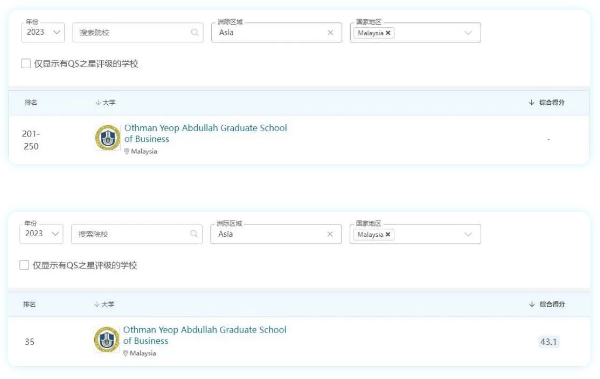The height and width of the screenshot is (379, 600).
Task: Select the rank 201-250 text
Action: [31, 140]
